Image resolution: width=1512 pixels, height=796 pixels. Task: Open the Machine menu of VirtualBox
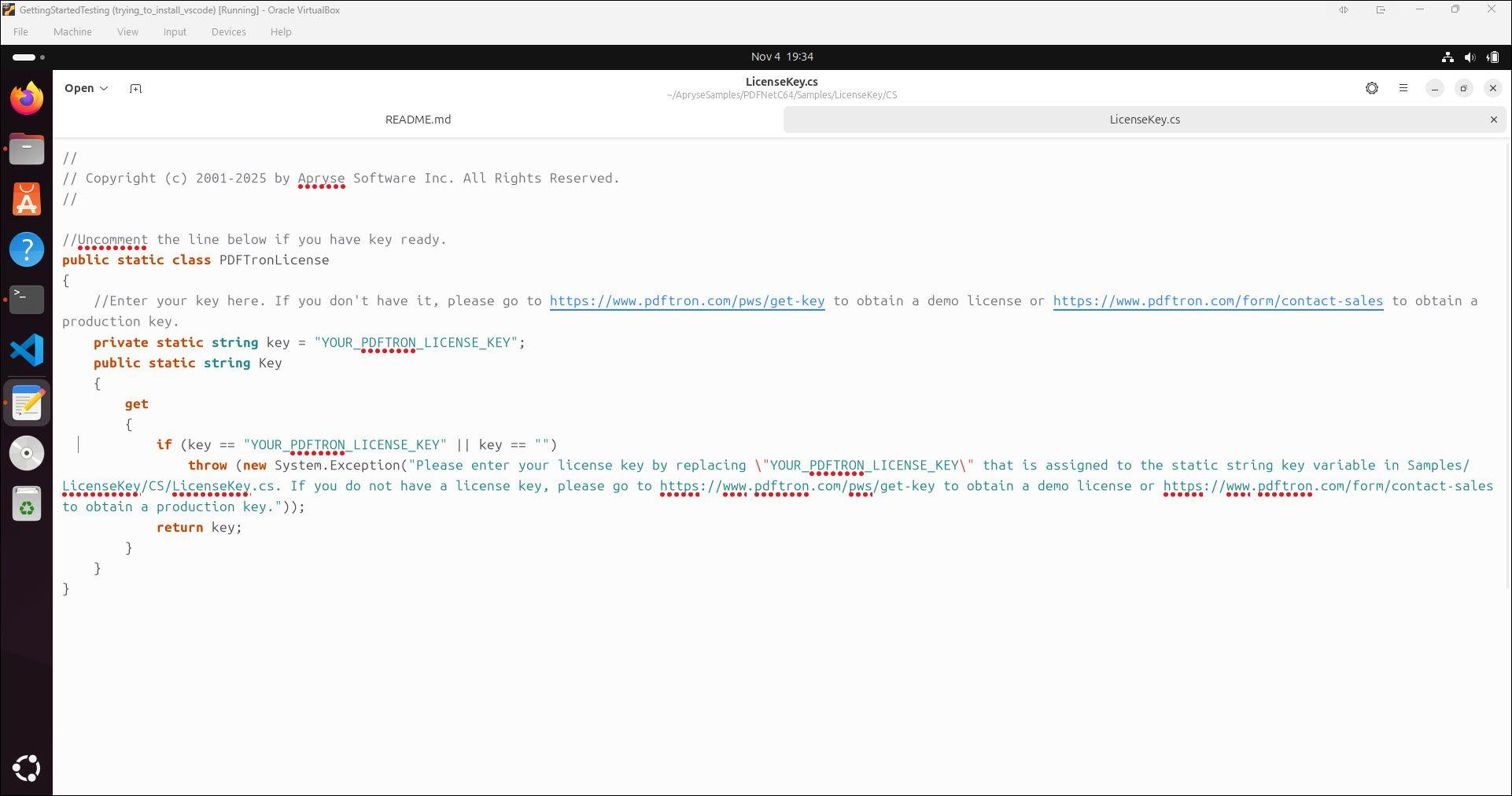[72, 31]
